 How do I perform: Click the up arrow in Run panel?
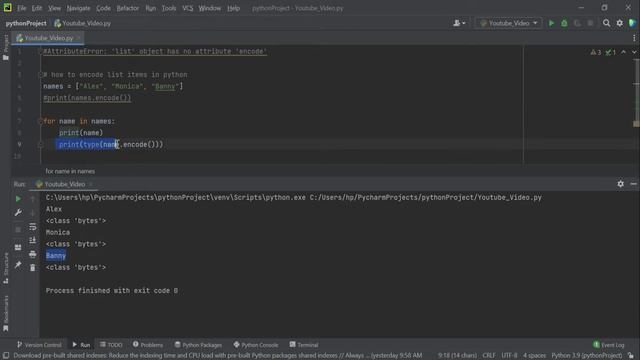tap(33, 199)
